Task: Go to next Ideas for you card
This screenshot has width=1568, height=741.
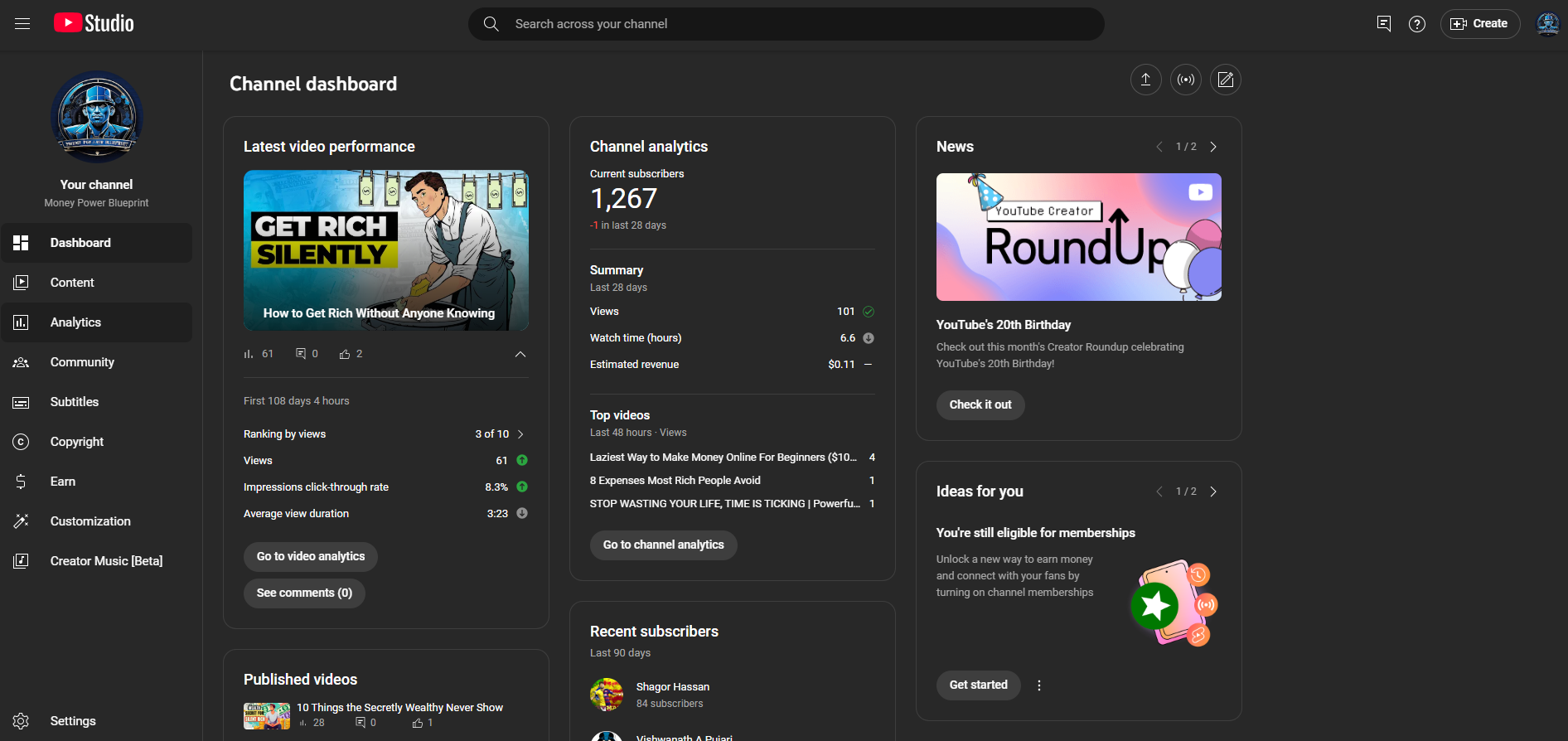Action: (x=1213, y=492)
